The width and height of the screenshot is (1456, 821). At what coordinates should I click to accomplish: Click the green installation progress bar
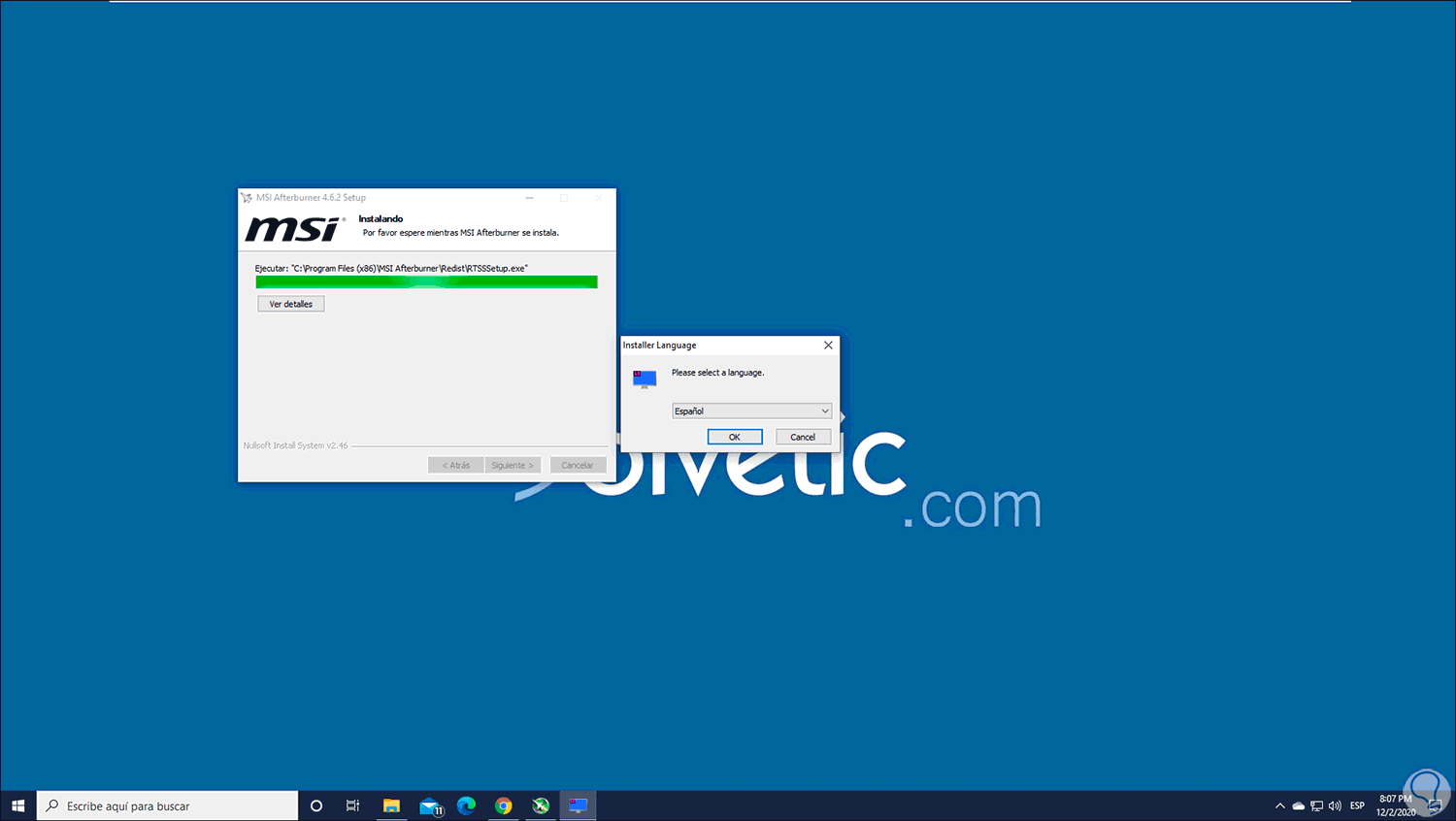click(x=426, y=281)
